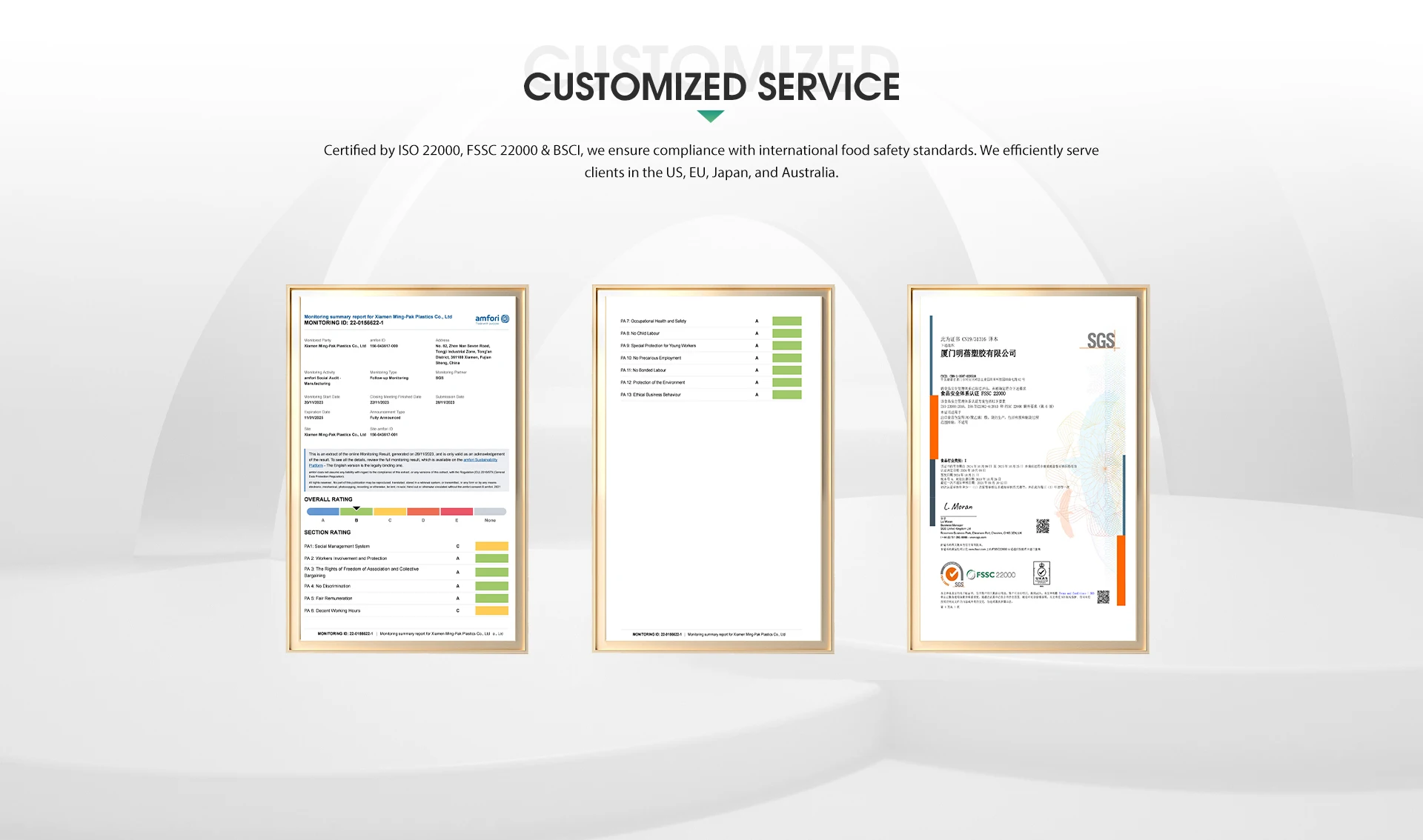Click the orange SGS checkmark badge
The width and height of the screenshot is (1423, 840).
tap(952, 574)
